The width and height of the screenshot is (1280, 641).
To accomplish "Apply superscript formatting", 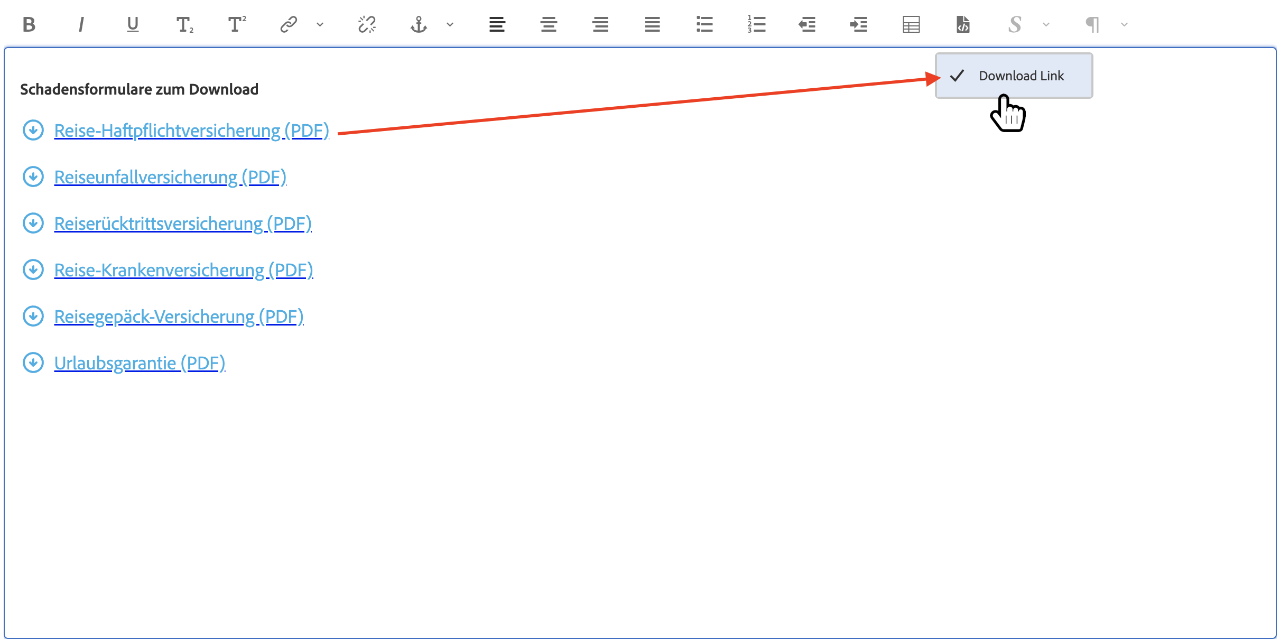I will pyautogui.click(x=237, y=25).
